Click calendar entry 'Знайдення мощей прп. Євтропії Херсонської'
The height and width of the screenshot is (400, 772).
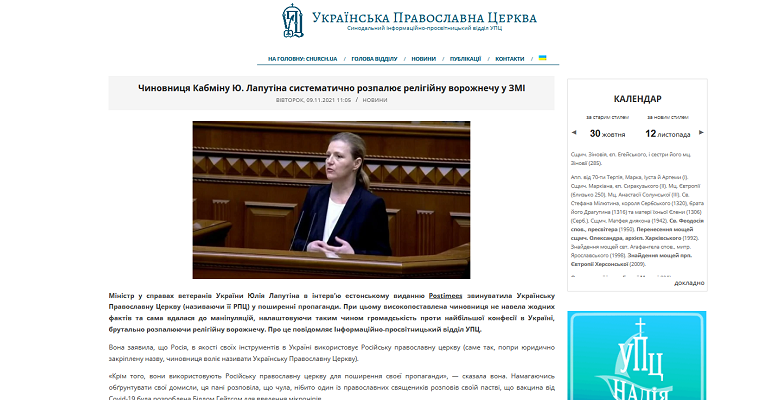click(x=632, y=260)
